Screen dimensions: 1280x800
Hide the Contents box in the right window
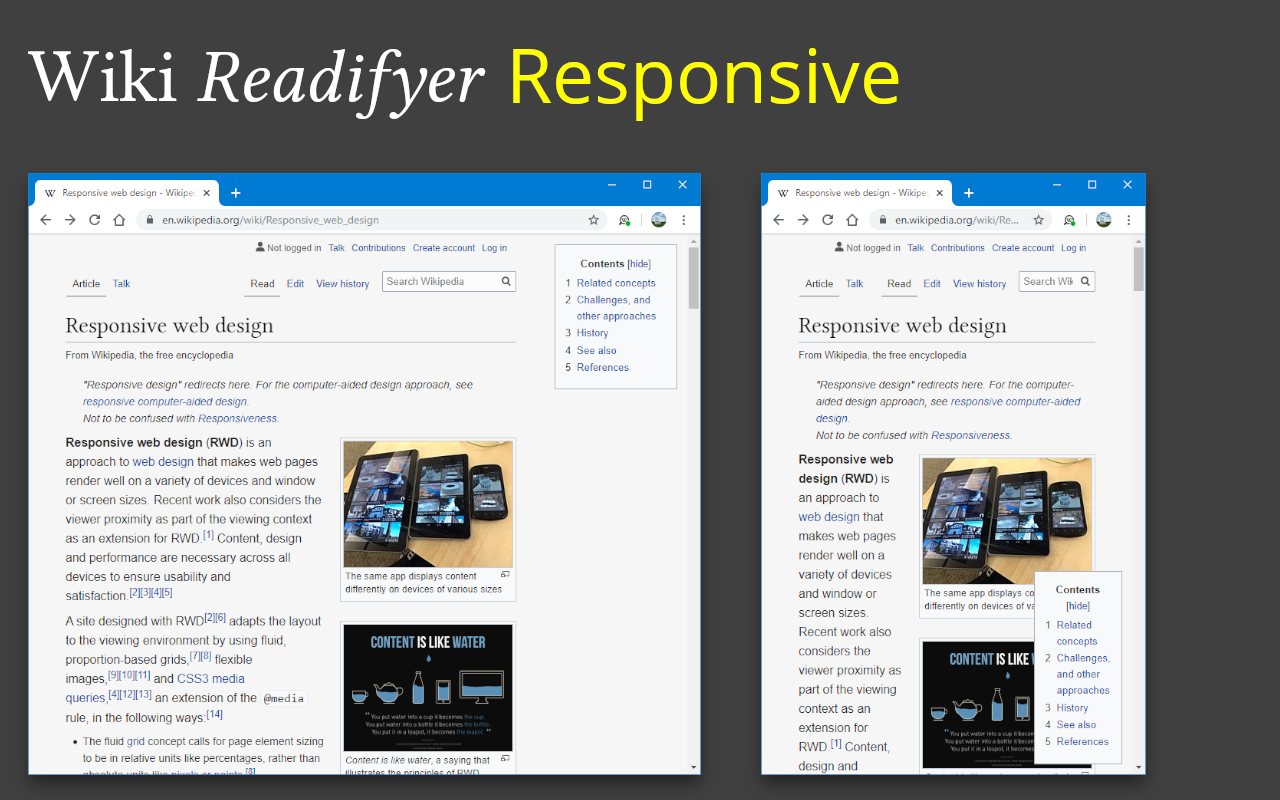click(x=1078, y=606)
